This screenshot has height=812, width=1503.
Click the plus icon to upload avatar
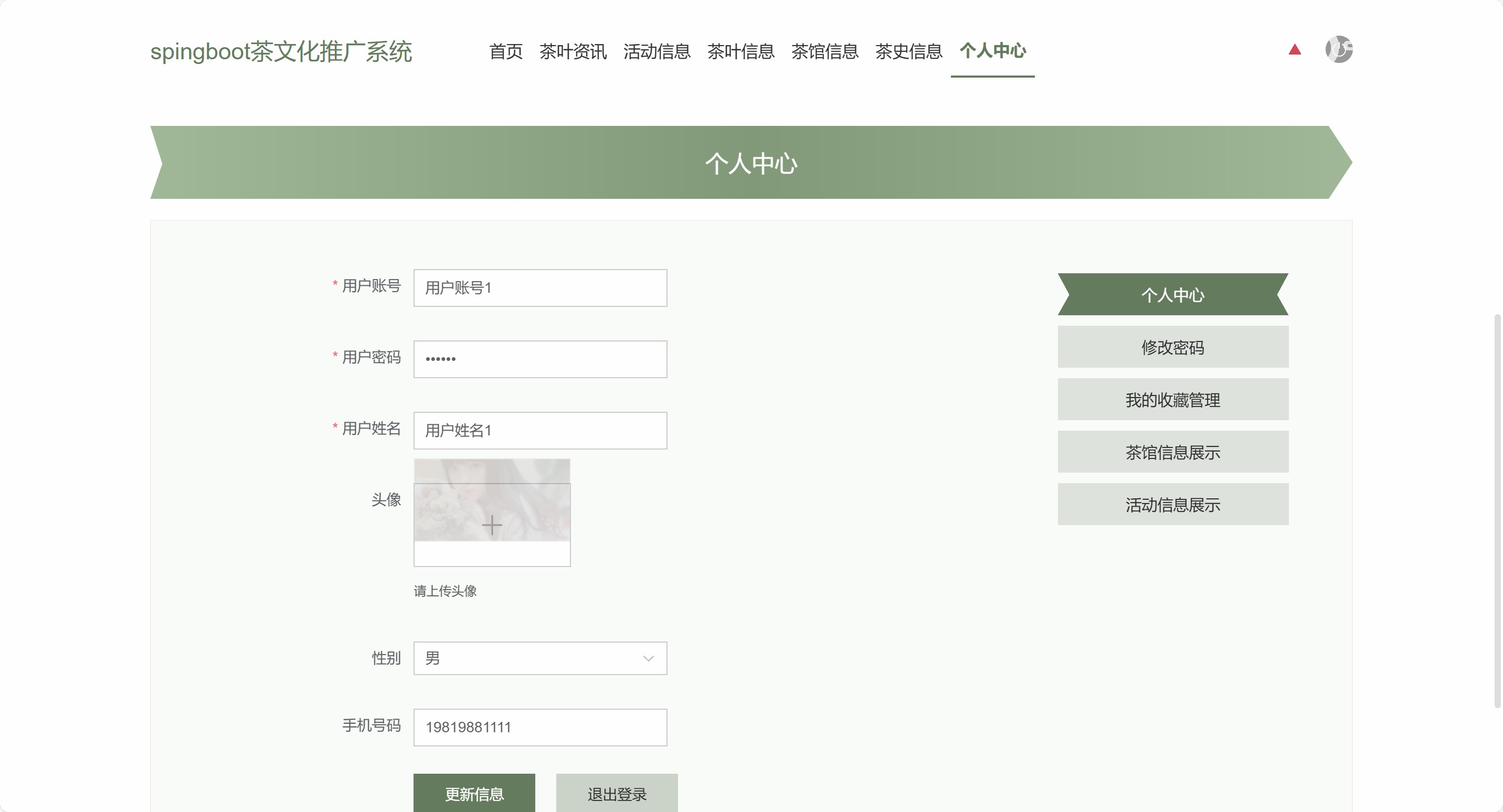pos(492,525)
